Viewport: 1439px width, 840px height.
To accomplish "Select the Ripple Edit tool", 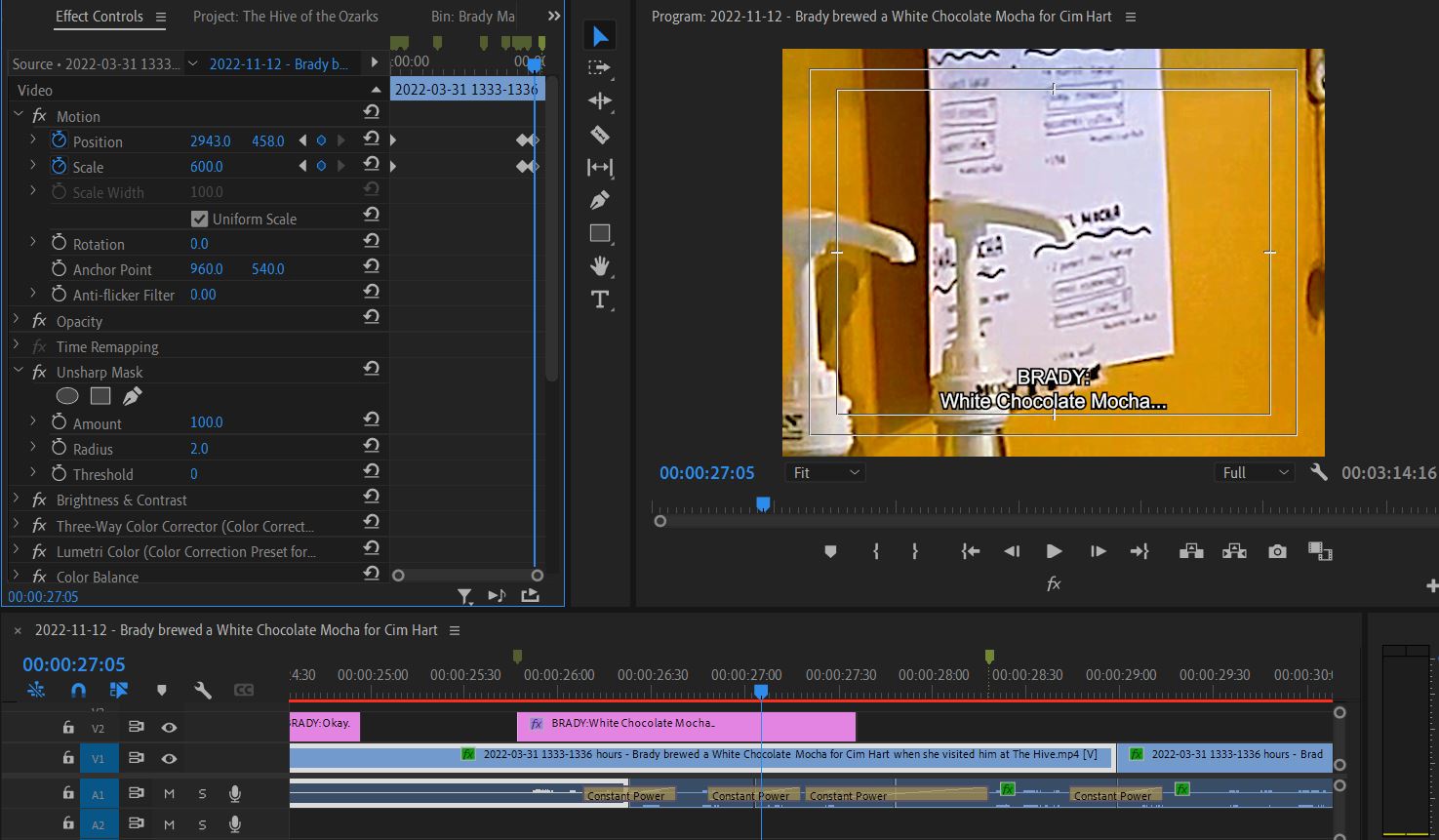I will point(600,100).
